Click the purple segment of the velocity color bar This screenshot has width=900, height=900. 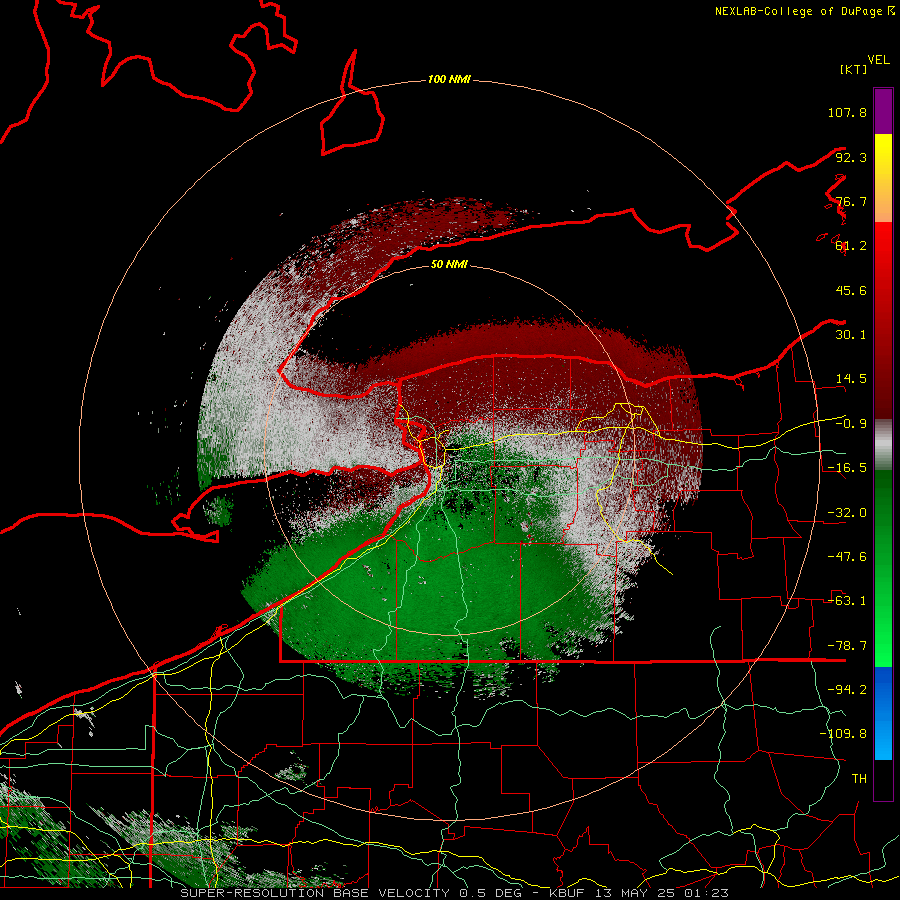[x=883, y=111]
